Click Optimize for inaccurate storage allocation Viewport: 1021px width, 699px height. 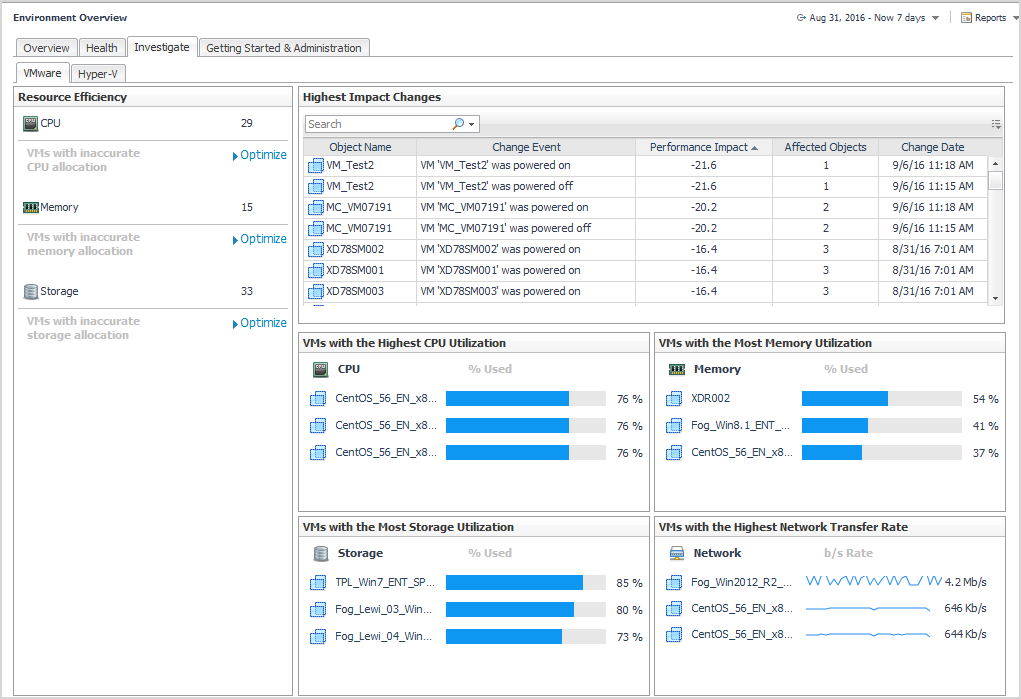click(263, 323)
